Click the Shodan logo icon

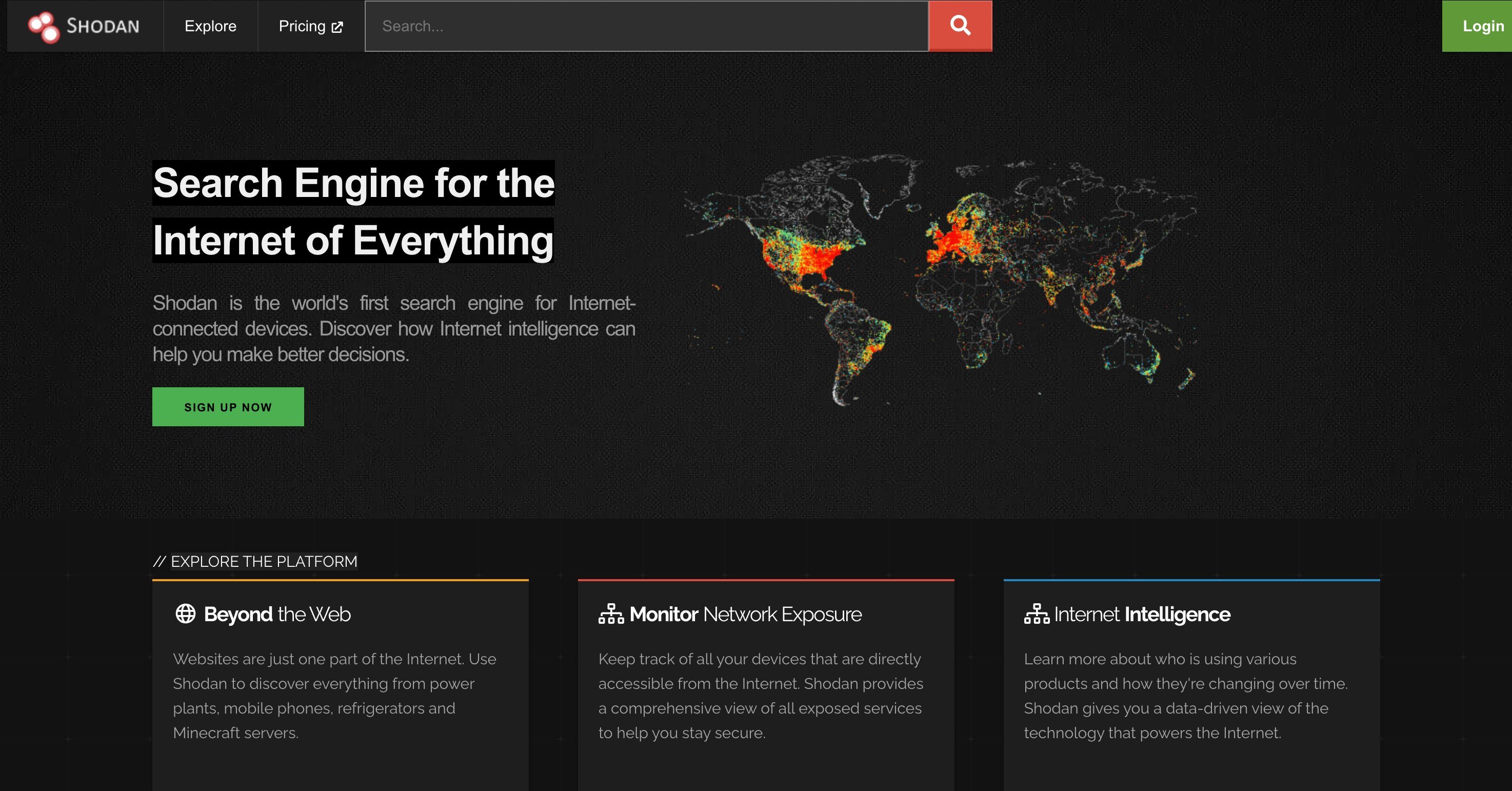pos(44,27)
